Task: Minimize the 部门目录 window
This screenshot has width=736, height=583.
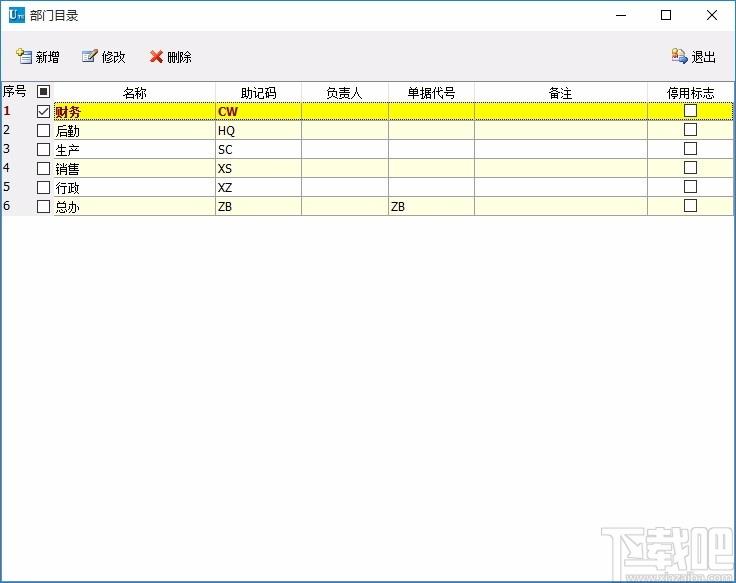Action: point(621,15)
